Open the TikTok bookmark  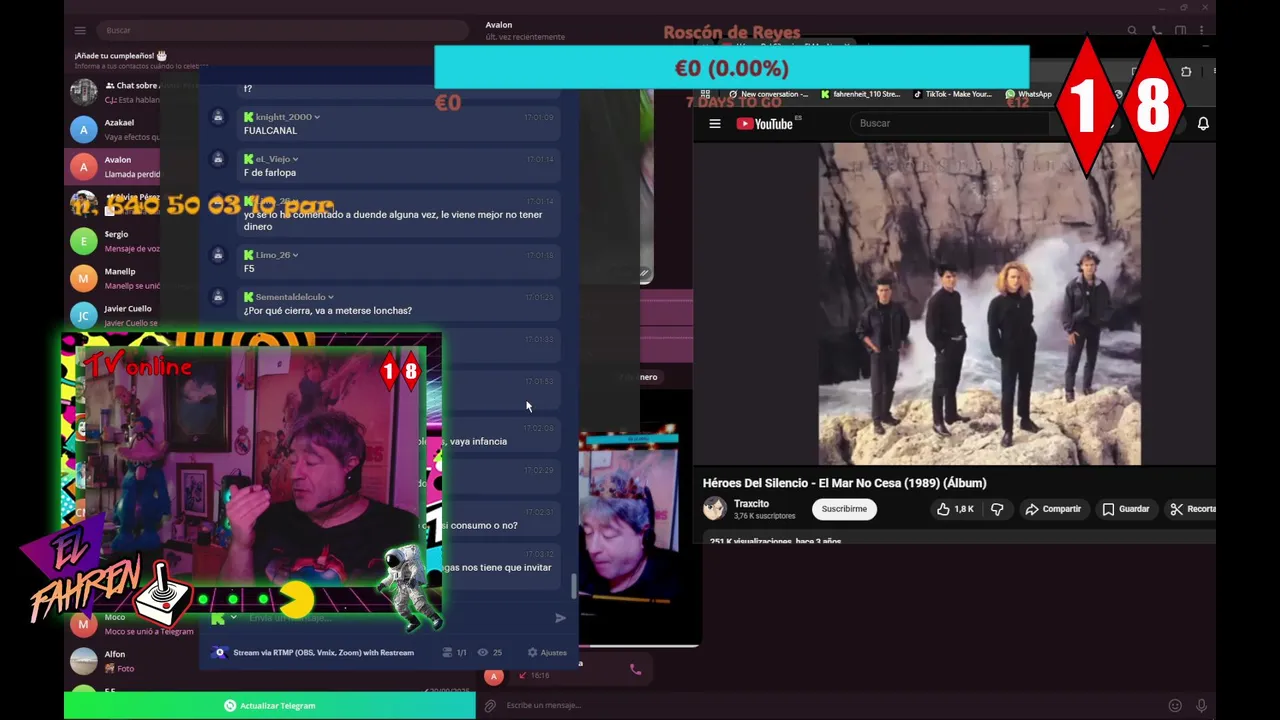pos(950,94)
